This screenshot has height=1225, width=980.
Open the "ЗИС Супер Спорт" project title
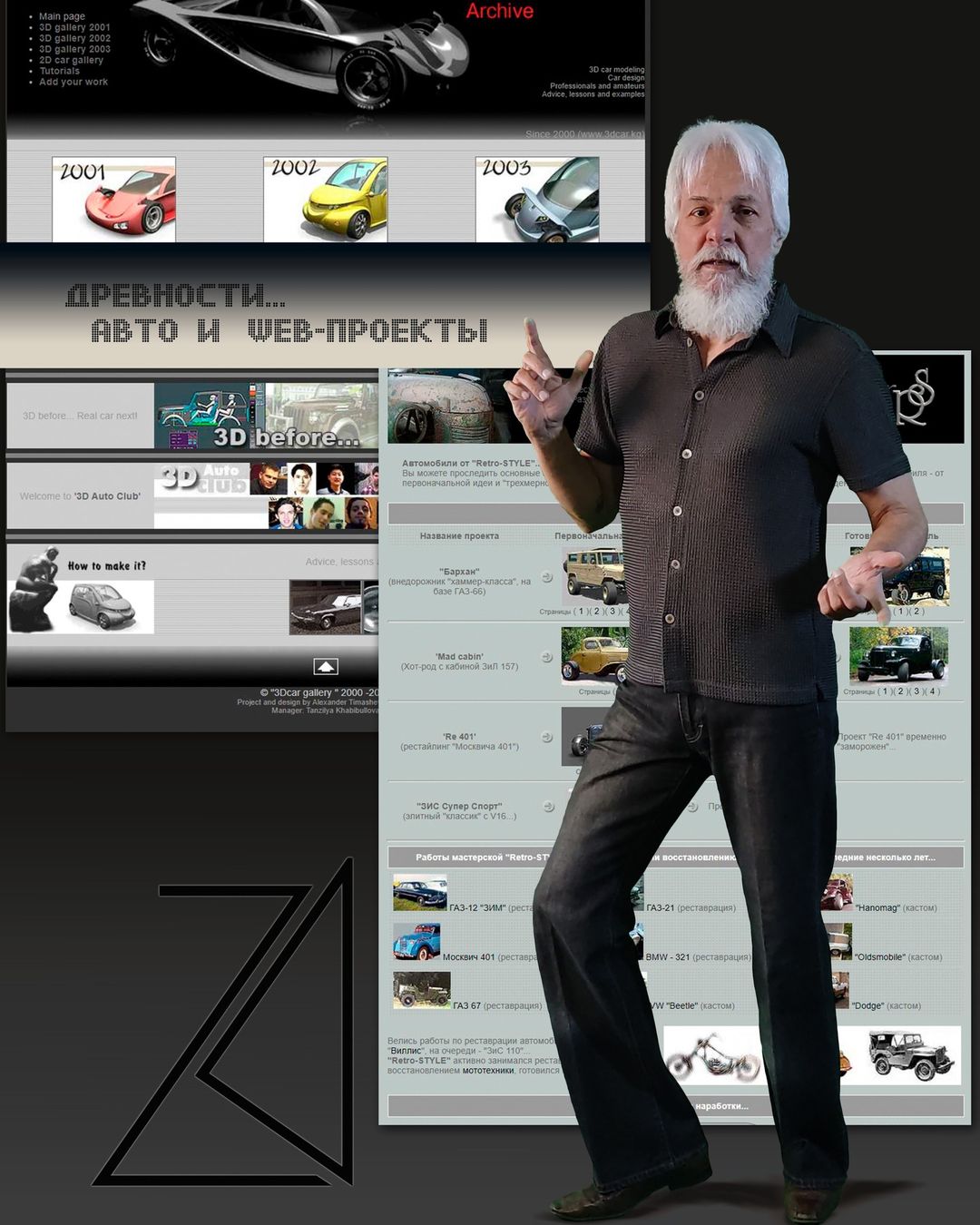click(459, 806)
